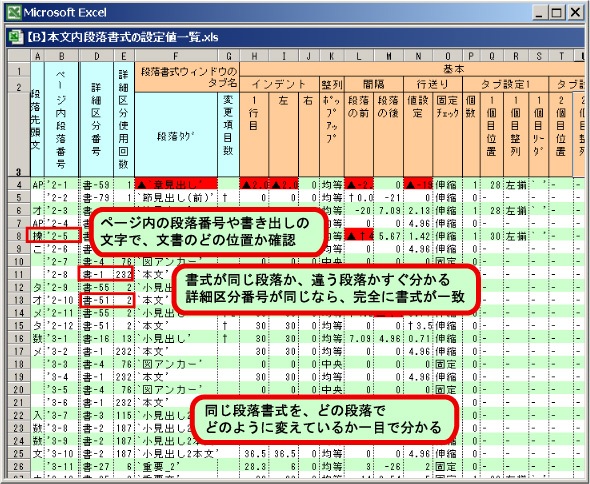Select column F header
This screenshot has height=484, width=590.
pyautogui.click(x=176, y=56)
